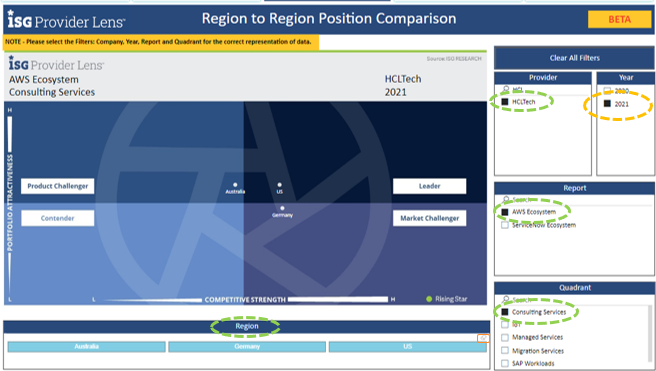Click the Provider search field with HCL
The height and width of the screenshot is (371, 656).
[x=543, y=90]
